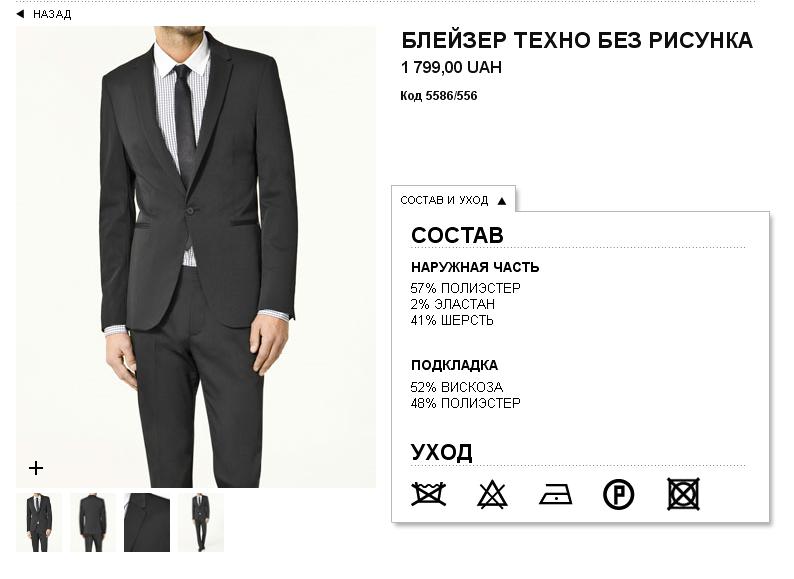
Task: Click the do-not-wash care symbol
Action: (x=428, y=494)
